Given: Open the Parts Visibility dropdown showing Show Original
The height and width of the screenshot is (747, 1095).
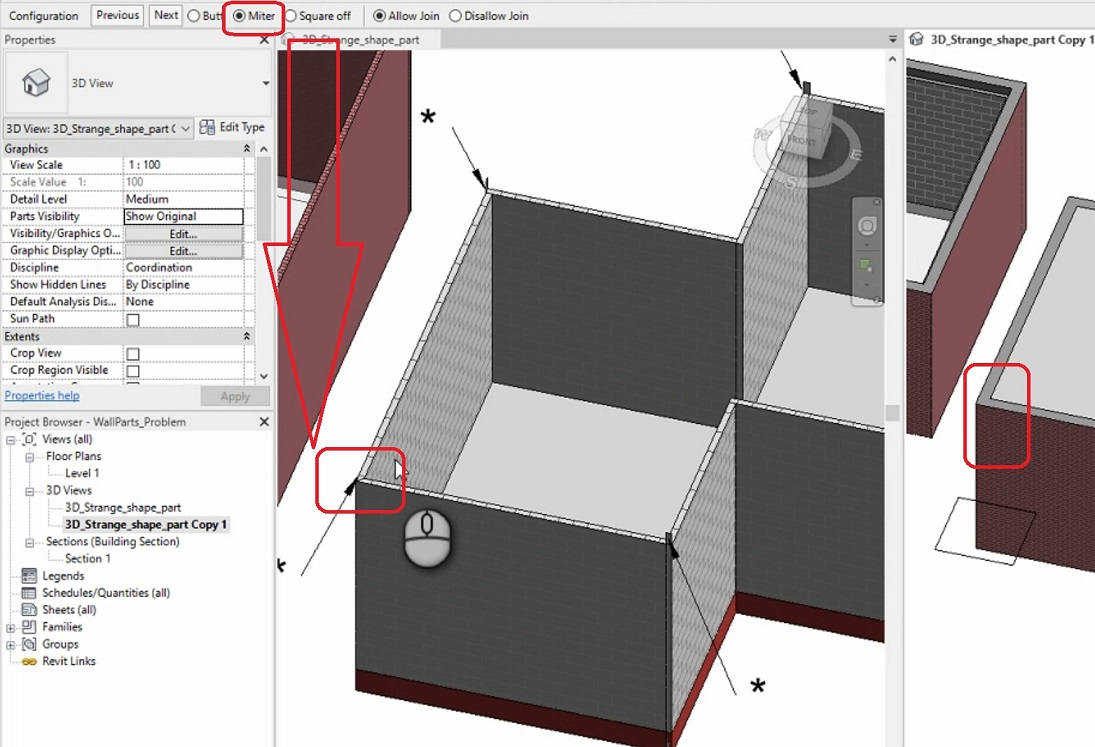Looking at the screenshot, I should click(183, 216).
